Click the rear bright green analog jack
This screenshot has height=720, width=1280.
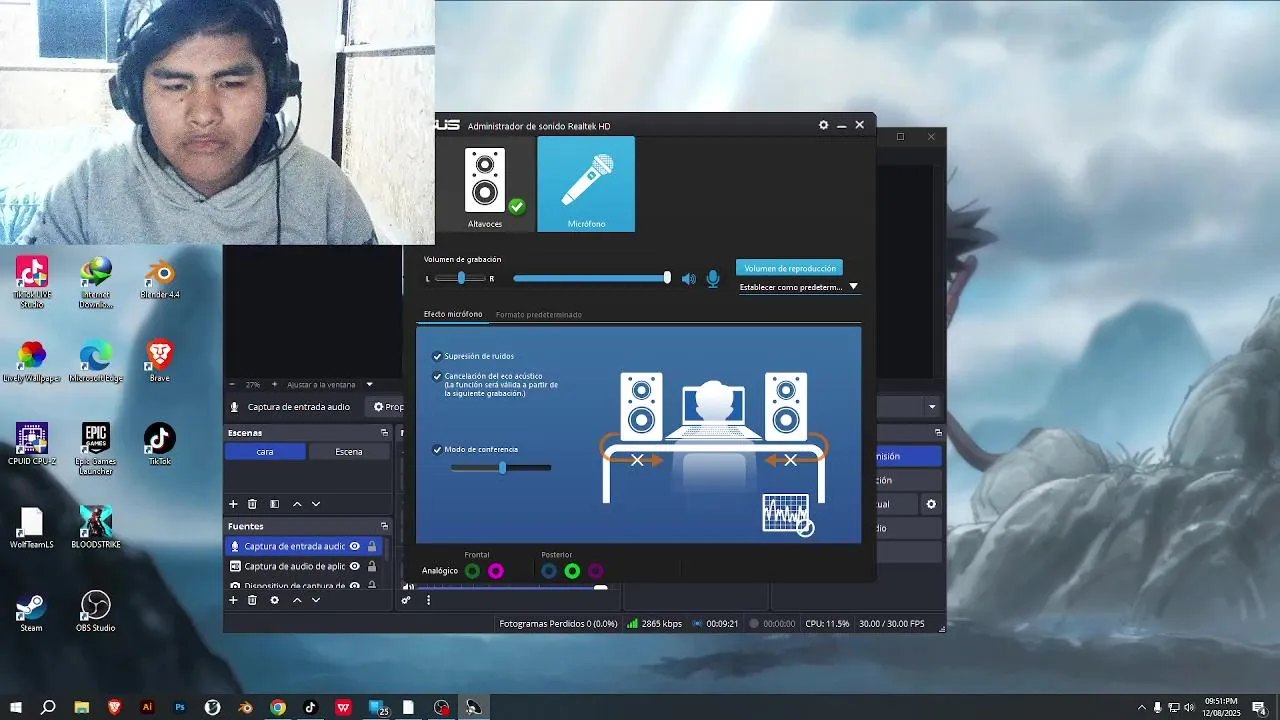pyautogui.click(x=572, y=571)
